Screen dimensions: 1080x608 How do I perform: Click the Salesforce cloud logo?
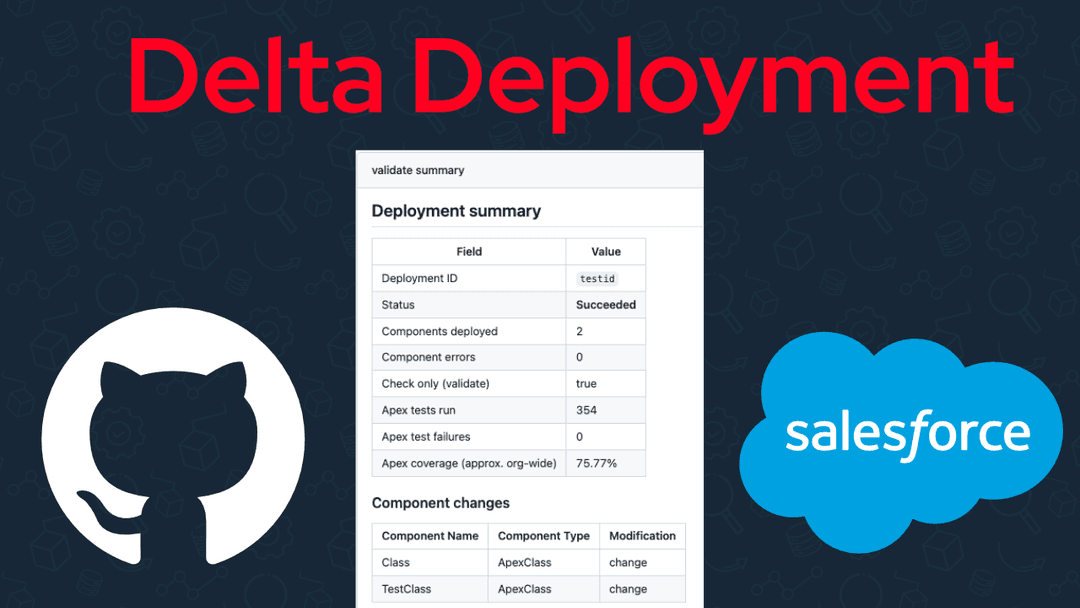point(901,441)
